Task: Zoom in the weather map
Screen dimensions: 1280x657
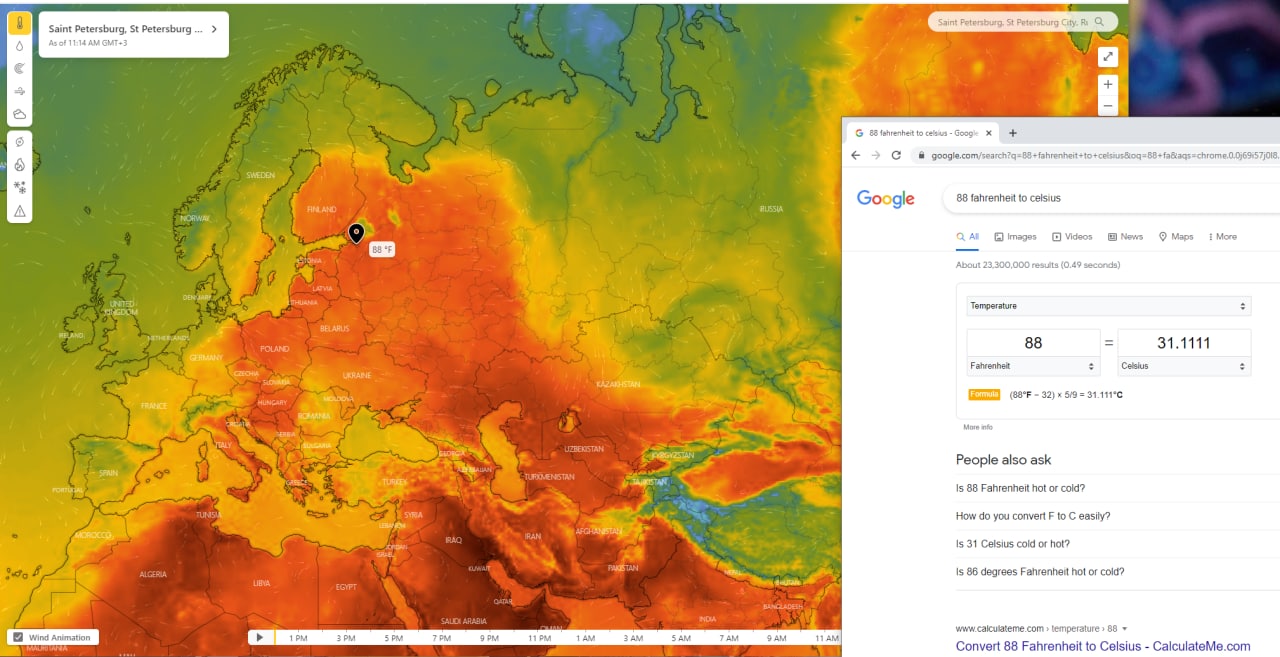Action: click(1107, 85)
